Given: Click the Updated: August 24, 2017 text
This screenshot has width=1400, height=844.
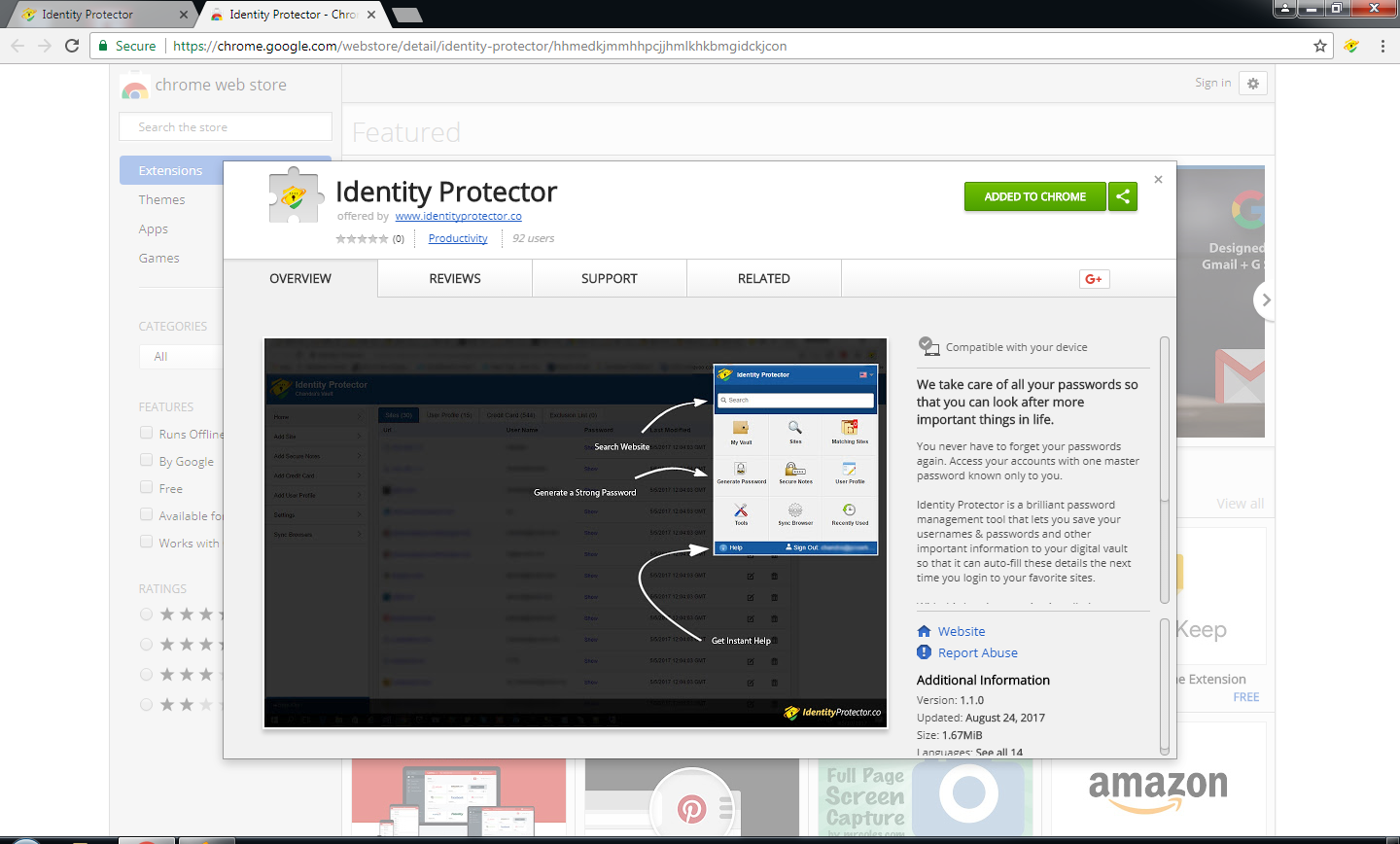Looking at the screenshot, I should tap(981, 718).
